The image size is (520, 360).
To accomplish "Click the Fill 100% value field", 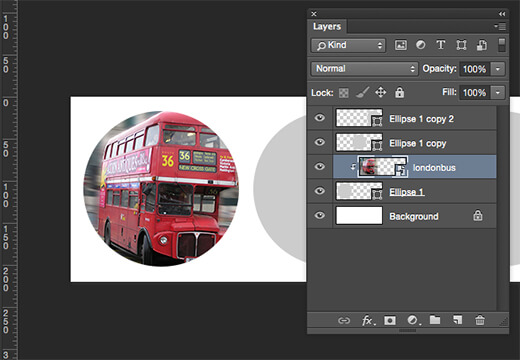I will (474, 92).
